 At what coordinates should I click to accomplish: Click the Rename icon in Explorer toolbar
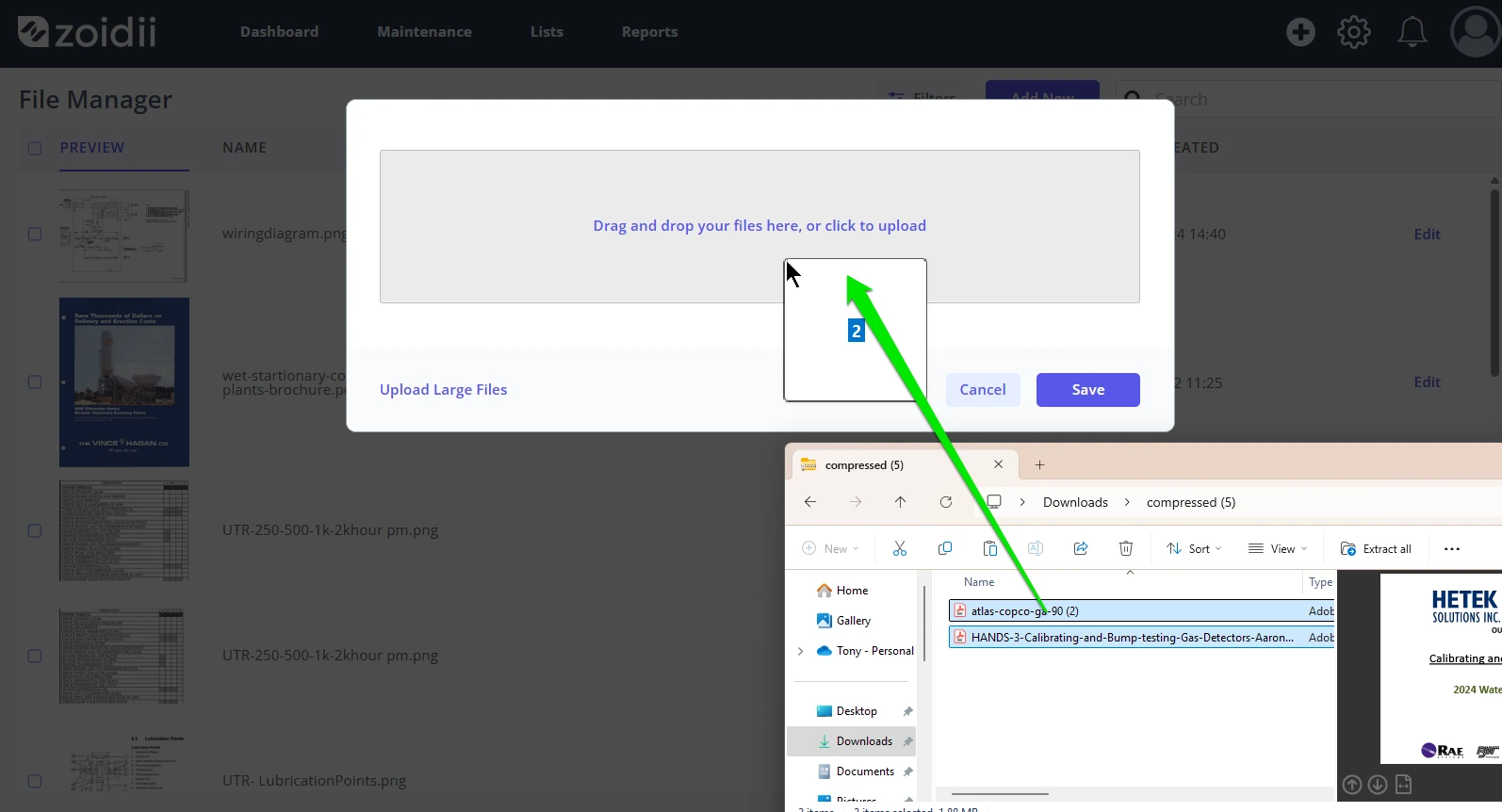[x=1036, y=548]
